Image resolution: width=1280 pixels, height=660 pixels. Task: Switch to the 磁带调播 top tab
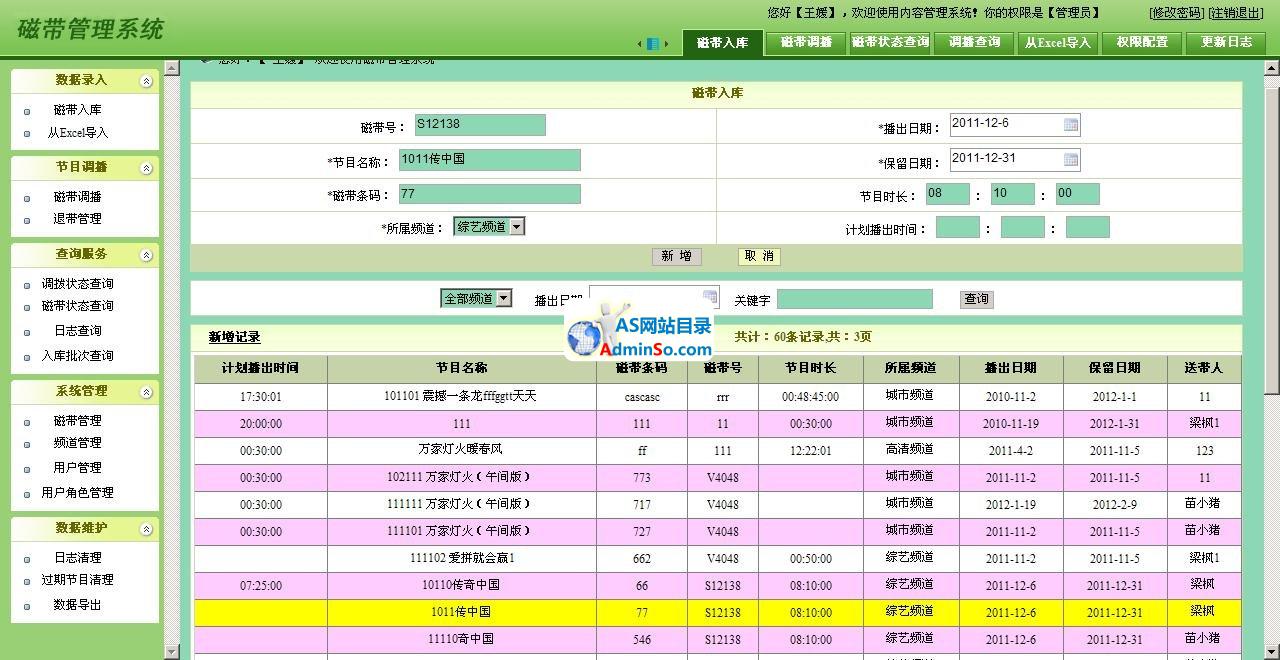[x=806, y=43]
